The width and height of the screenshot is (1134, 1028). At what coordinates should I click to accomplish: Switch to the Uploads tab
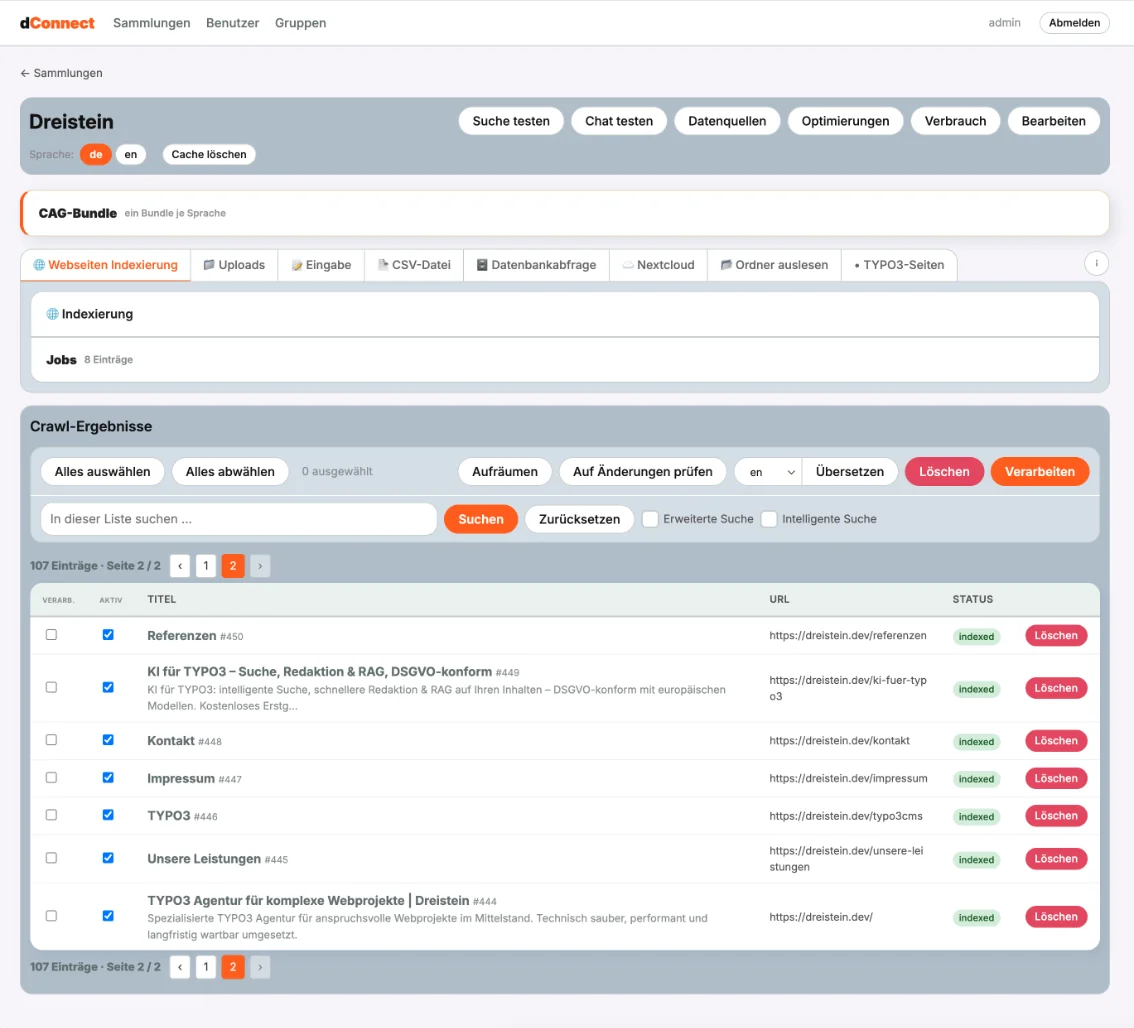coord(234,265)
